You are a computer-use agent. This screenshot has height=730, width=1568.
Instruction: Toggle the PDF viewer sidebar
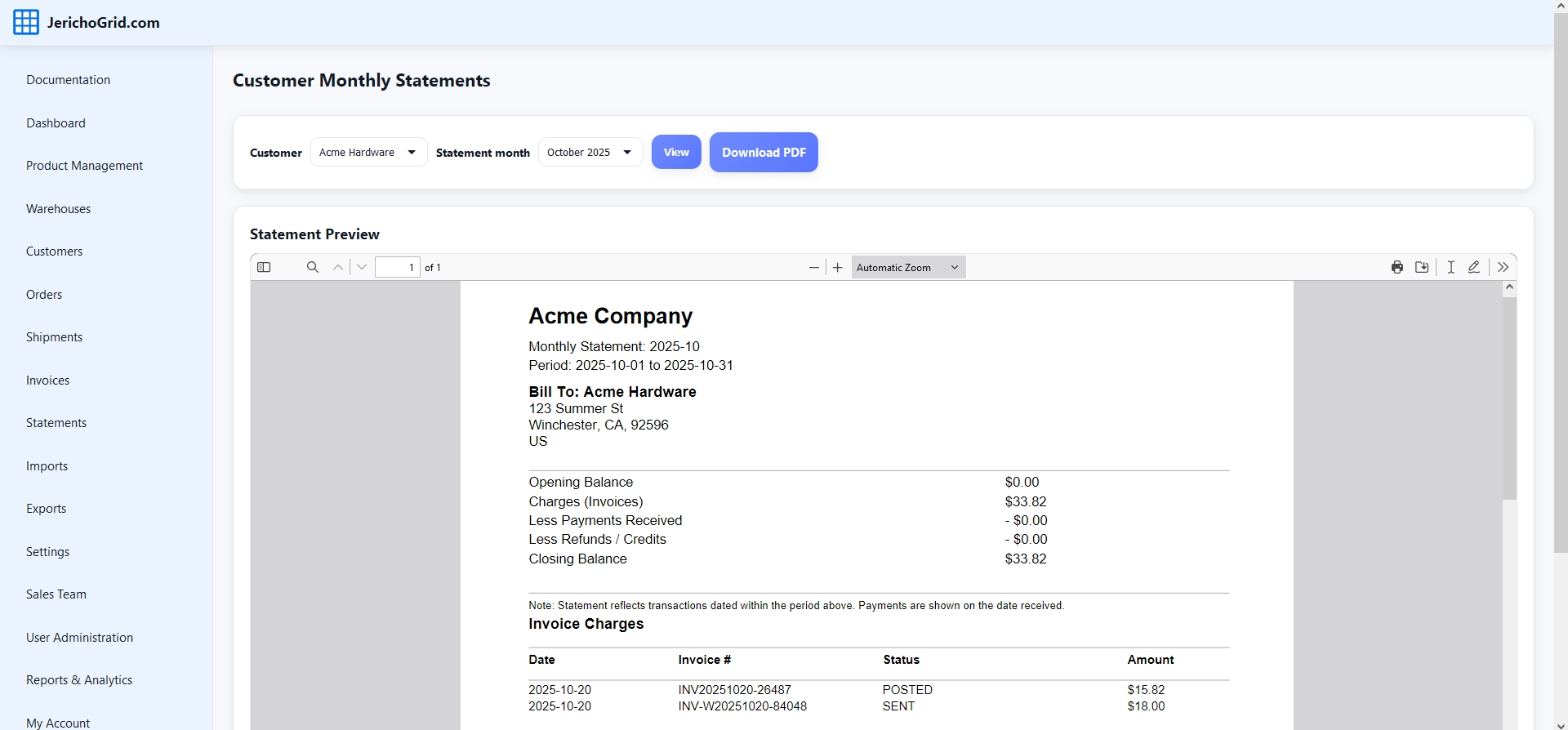point(264,267)
